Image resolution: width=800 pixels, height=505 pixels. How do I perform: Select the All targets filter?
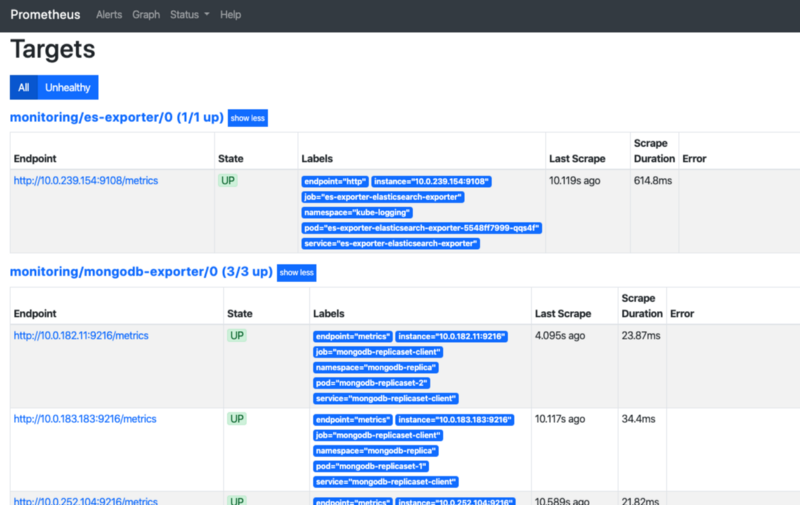(x=23, y=88)
